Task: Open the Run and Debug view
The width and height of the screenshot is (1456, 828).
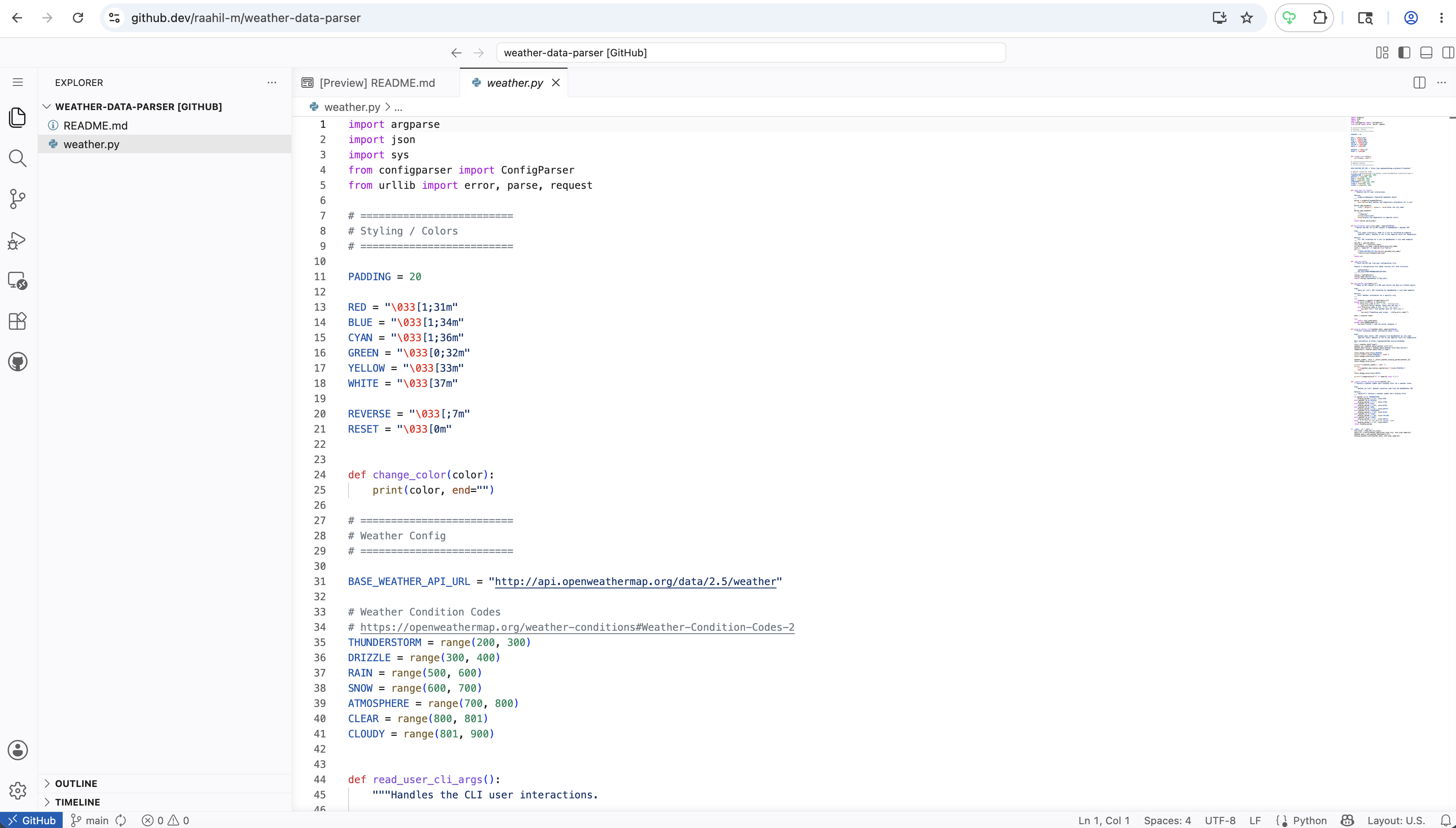Action: 18,240
